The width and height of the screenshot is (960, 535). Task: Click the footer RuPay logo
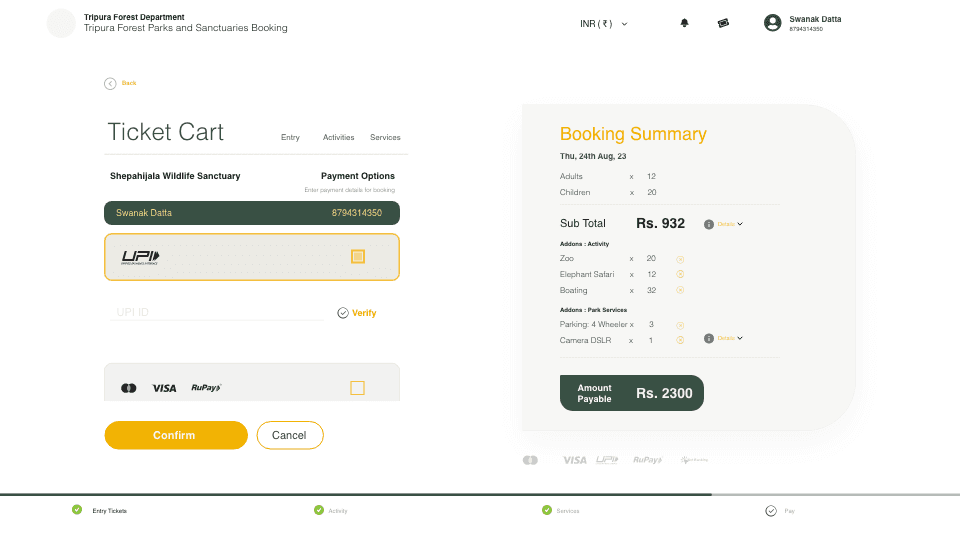pyautogui.click(x=648, y=460)
